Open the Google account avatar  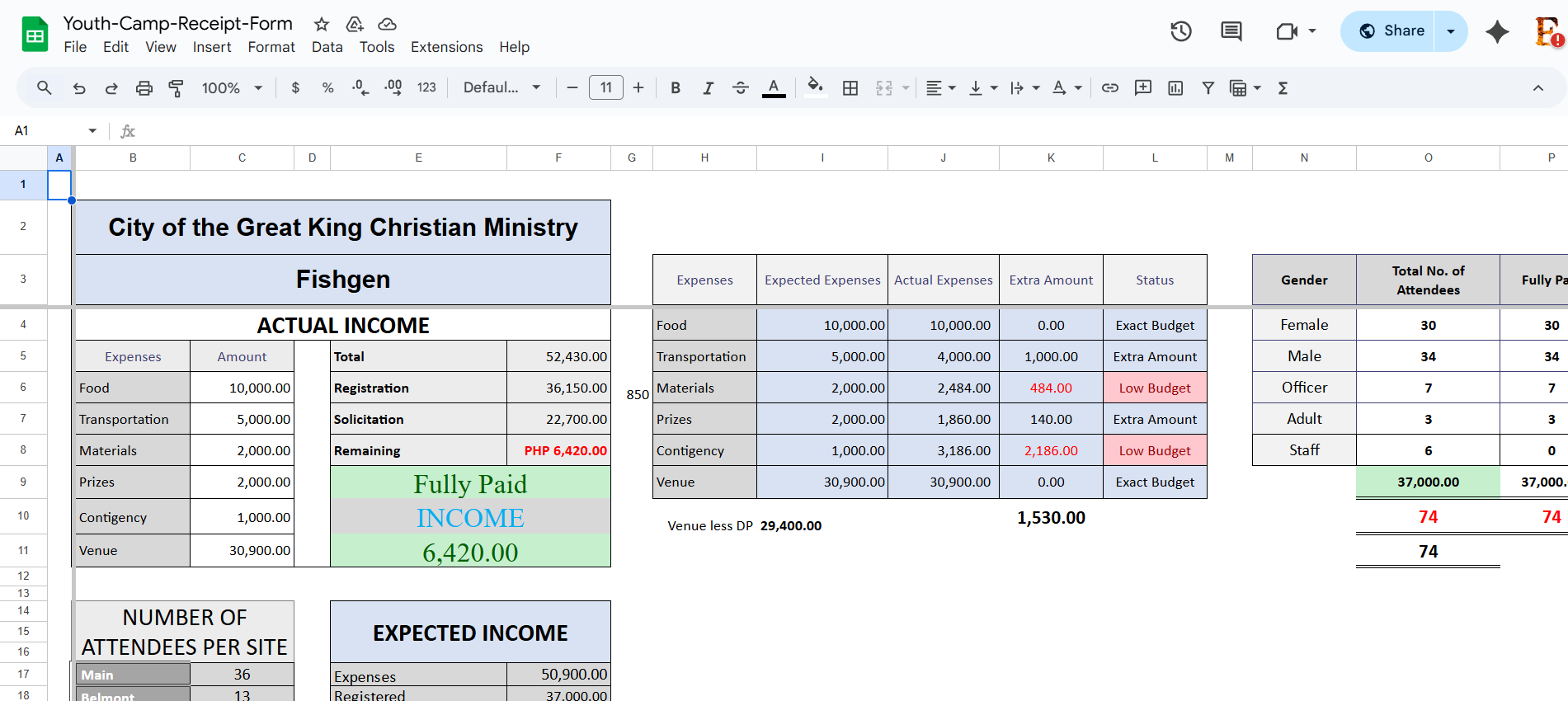point(1548,31)
